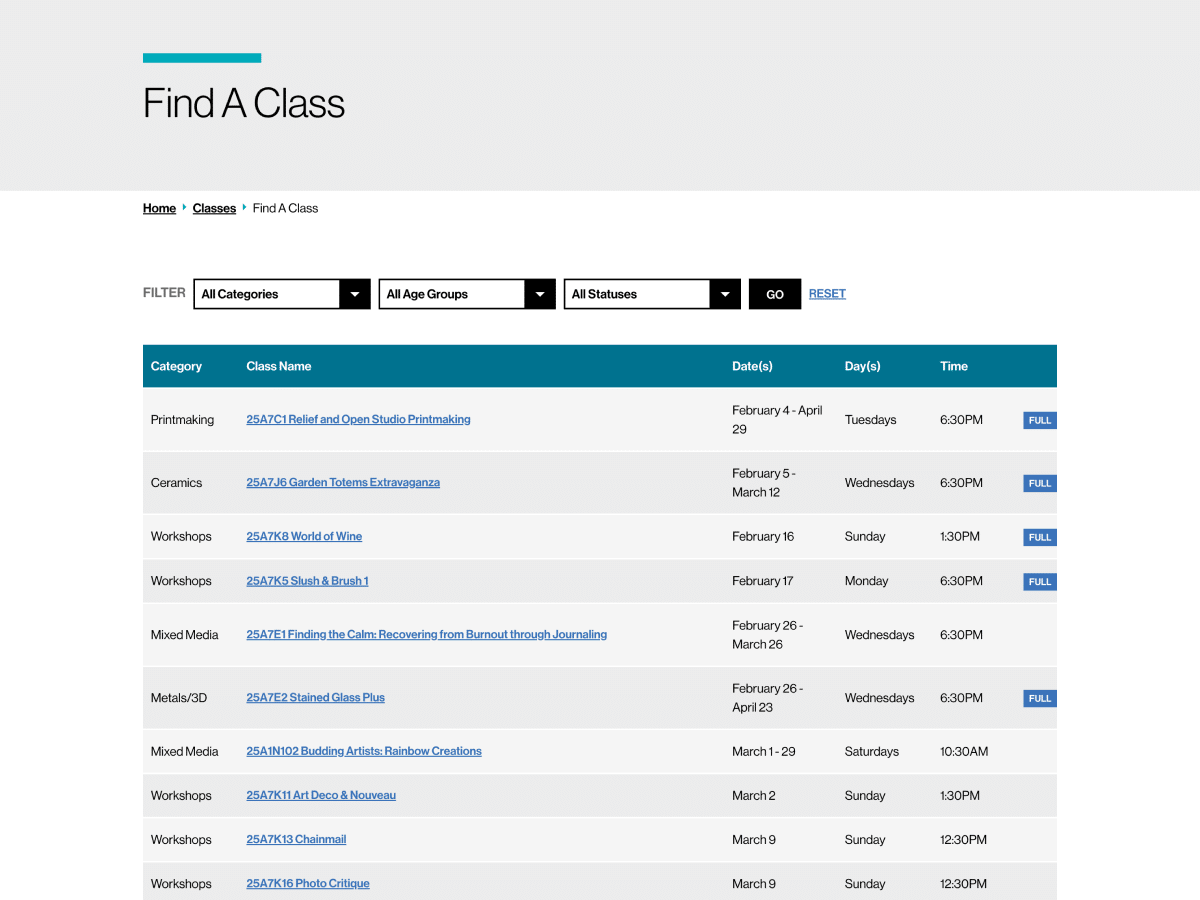
Task: Open Relief and Open Studio Printmaking class
Action: (x=358, y=420)
